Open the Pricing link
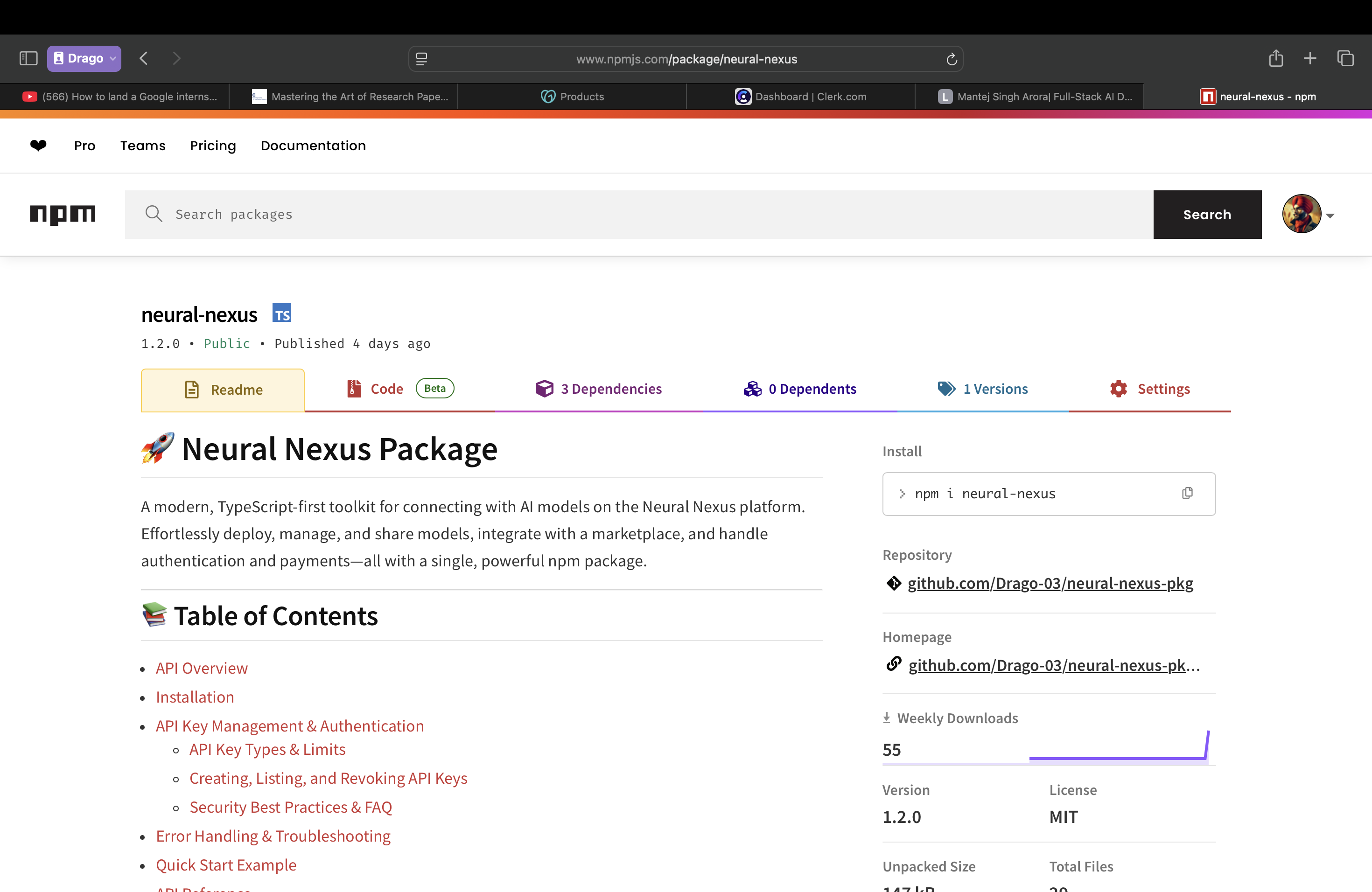This screenshot has height=892, width=1372. tap(213, 146)
